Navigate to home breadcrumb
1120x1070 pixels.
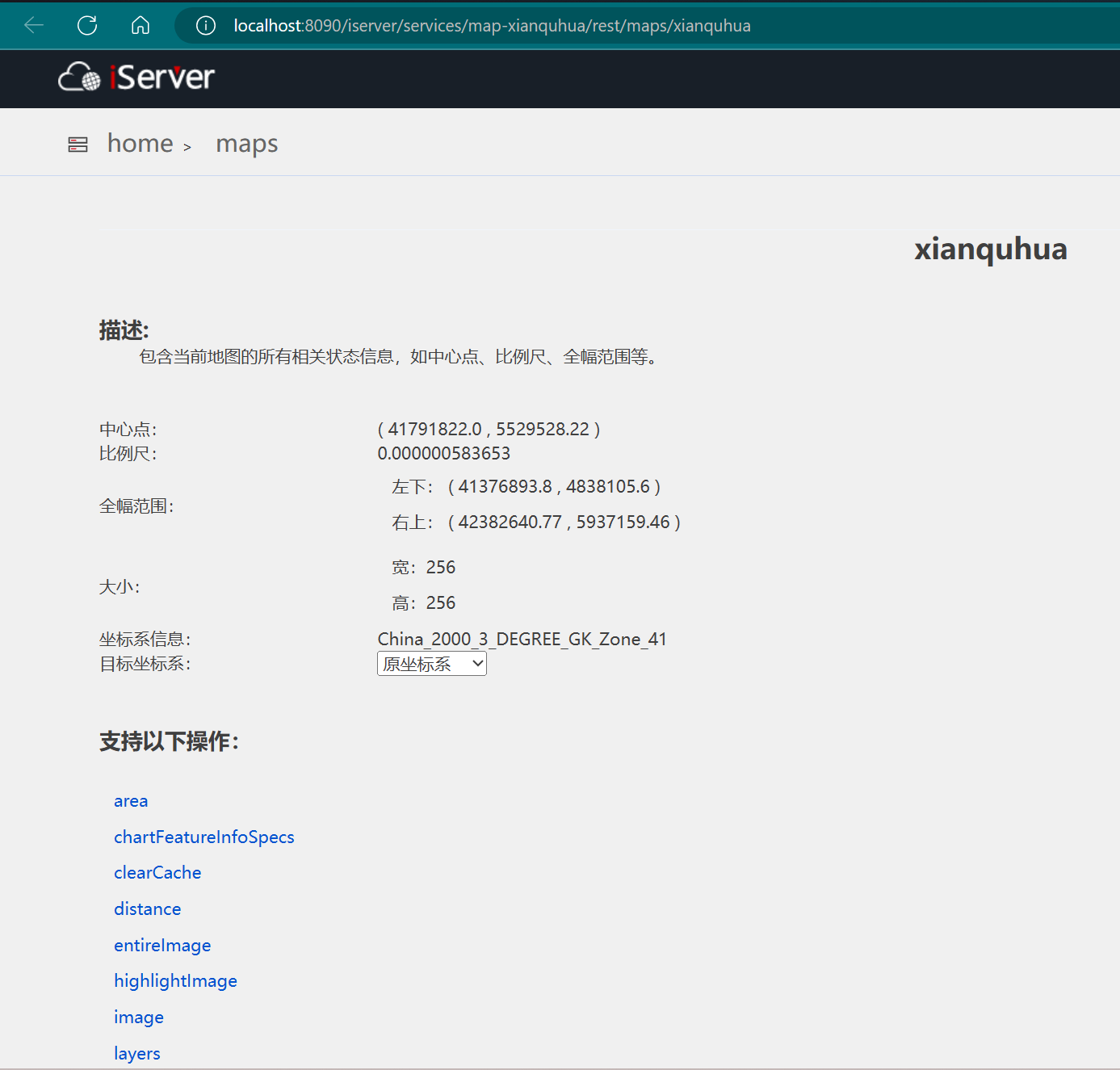(x=140, y=144)
